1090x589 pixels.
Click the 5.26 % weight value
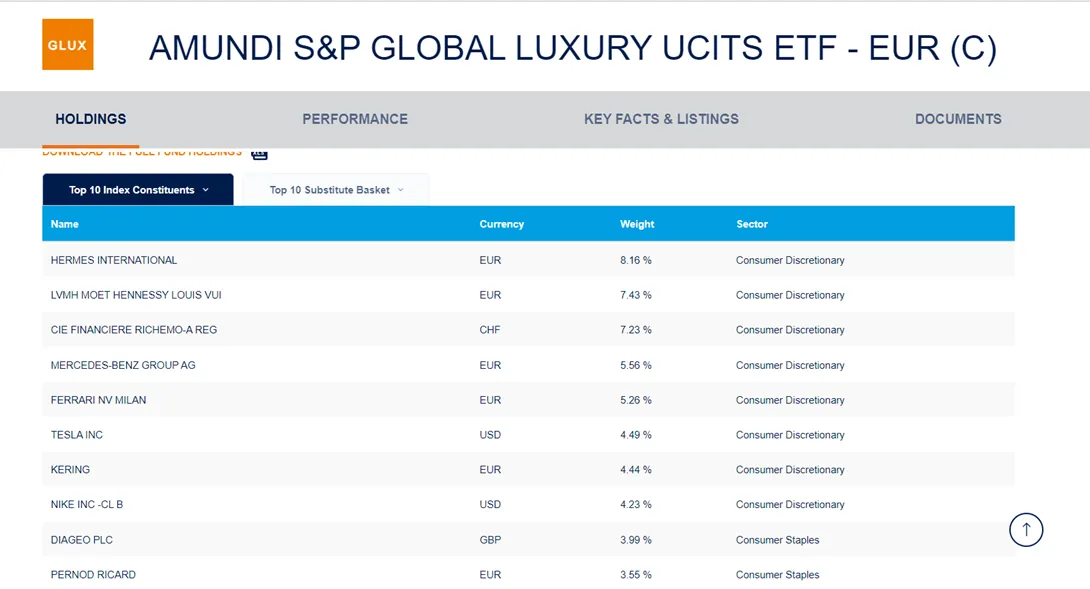636,400
